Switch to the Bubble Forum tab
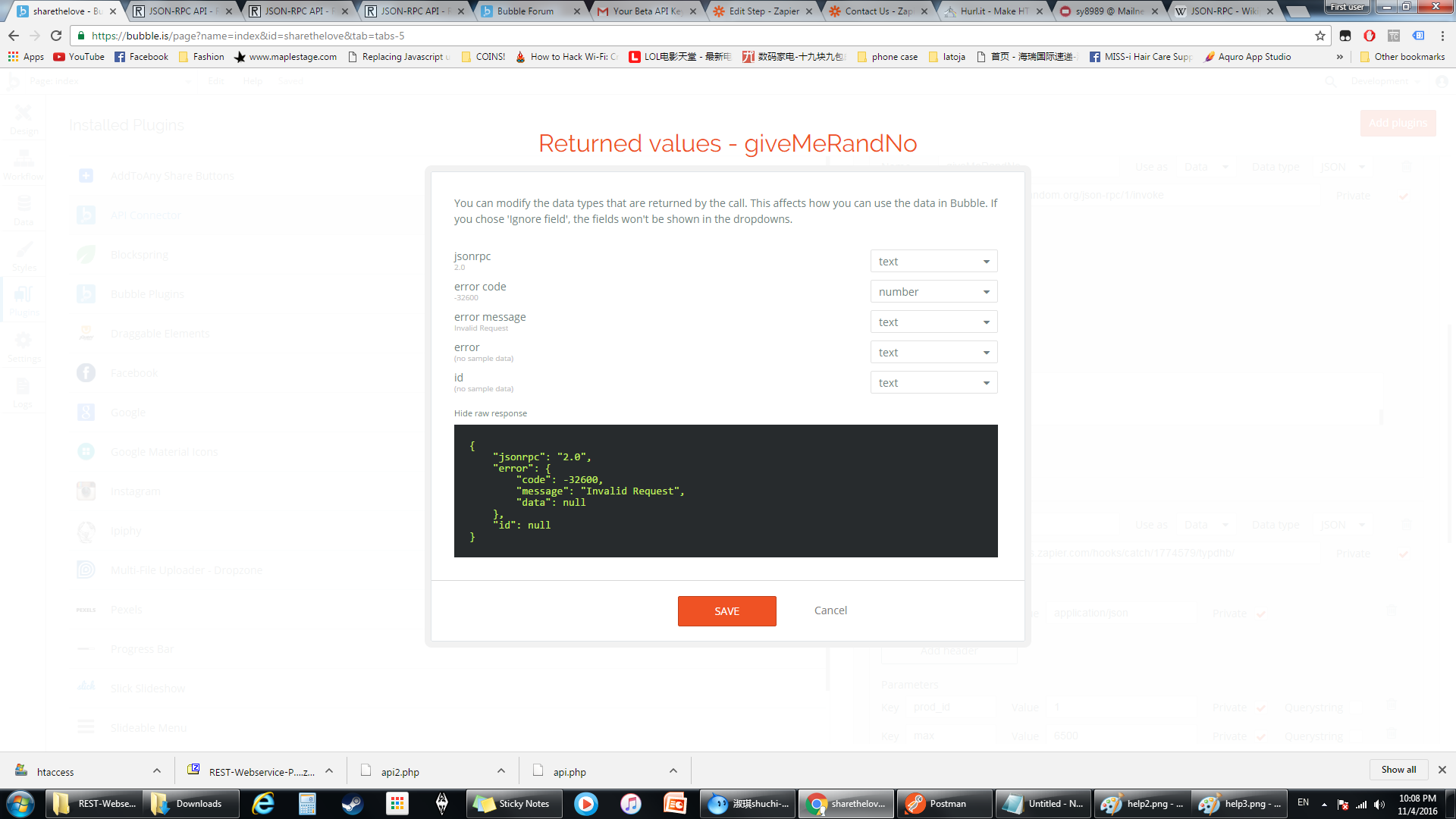Screen dimensions: 1456x819 [x=526, y=11]
